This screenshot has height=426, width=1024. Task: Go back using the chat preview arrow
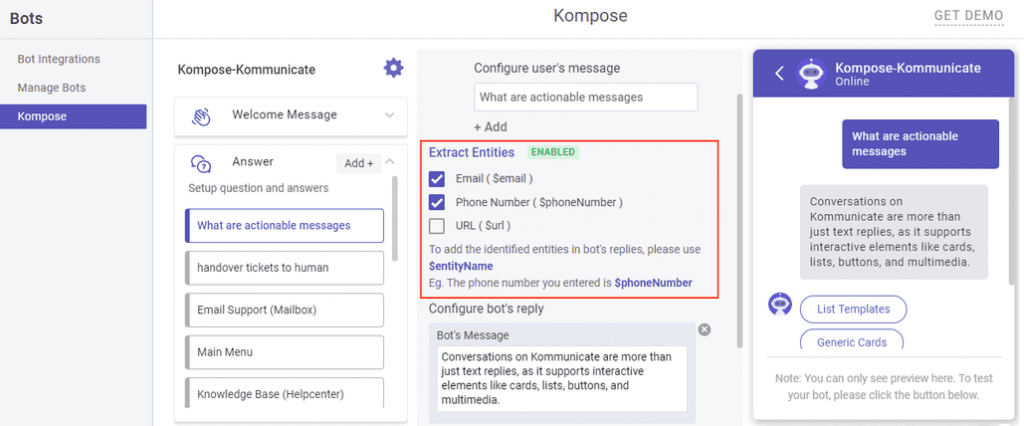coord(778,73)
